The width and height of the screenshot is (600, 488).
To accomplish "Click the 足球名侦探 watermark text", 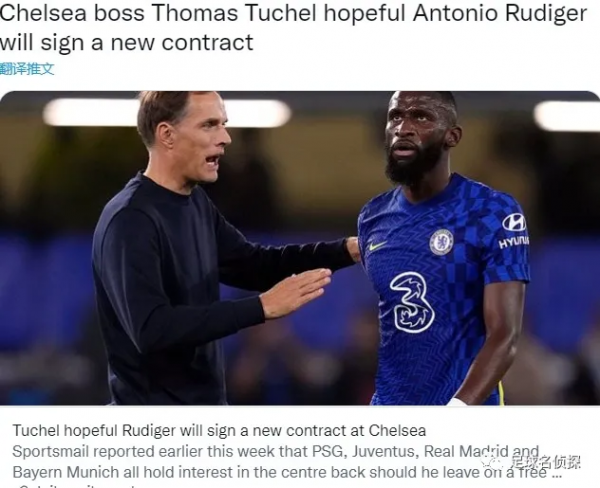I will [x=545, y=462].
